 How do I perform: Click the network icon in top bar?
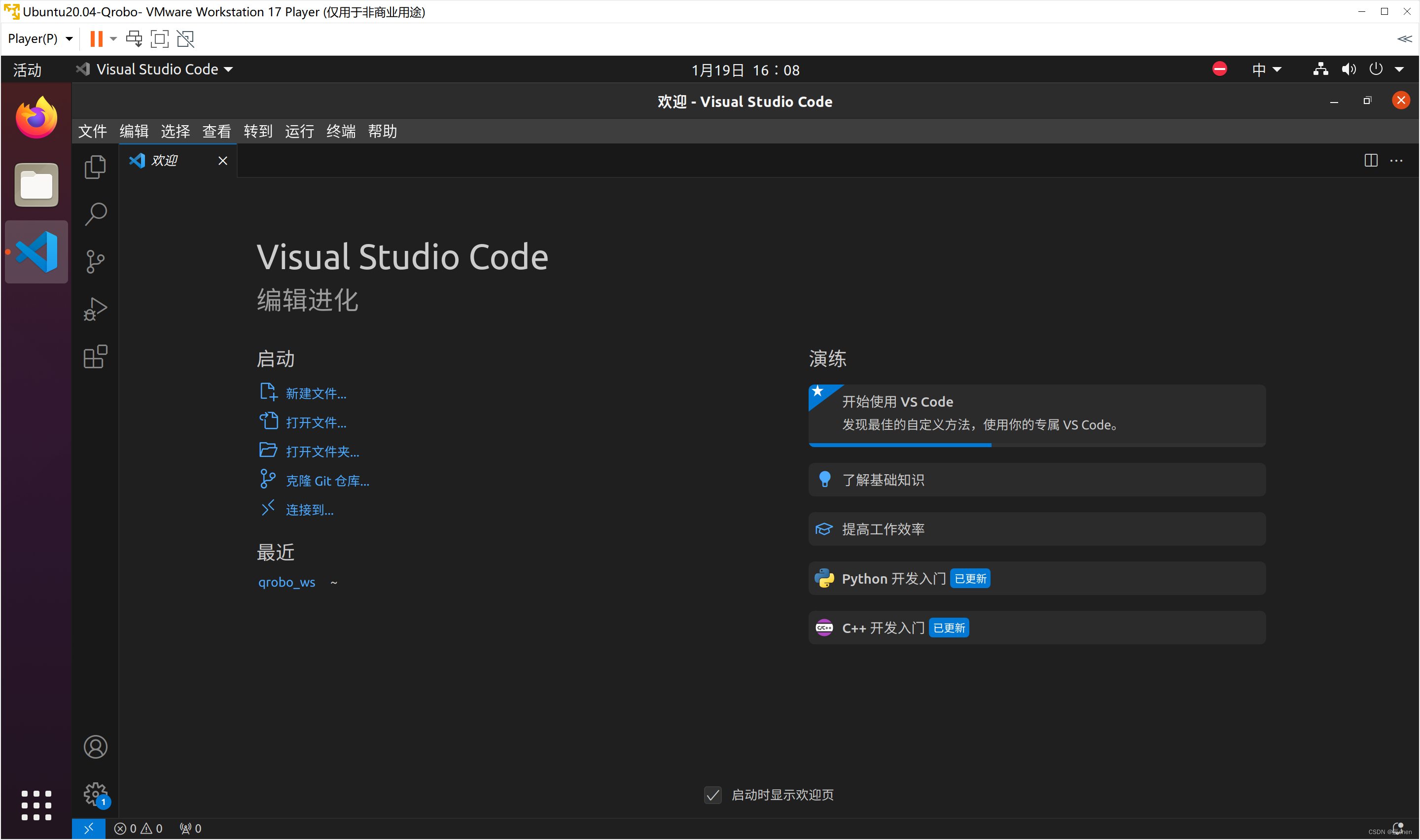tap(1320, 69)
